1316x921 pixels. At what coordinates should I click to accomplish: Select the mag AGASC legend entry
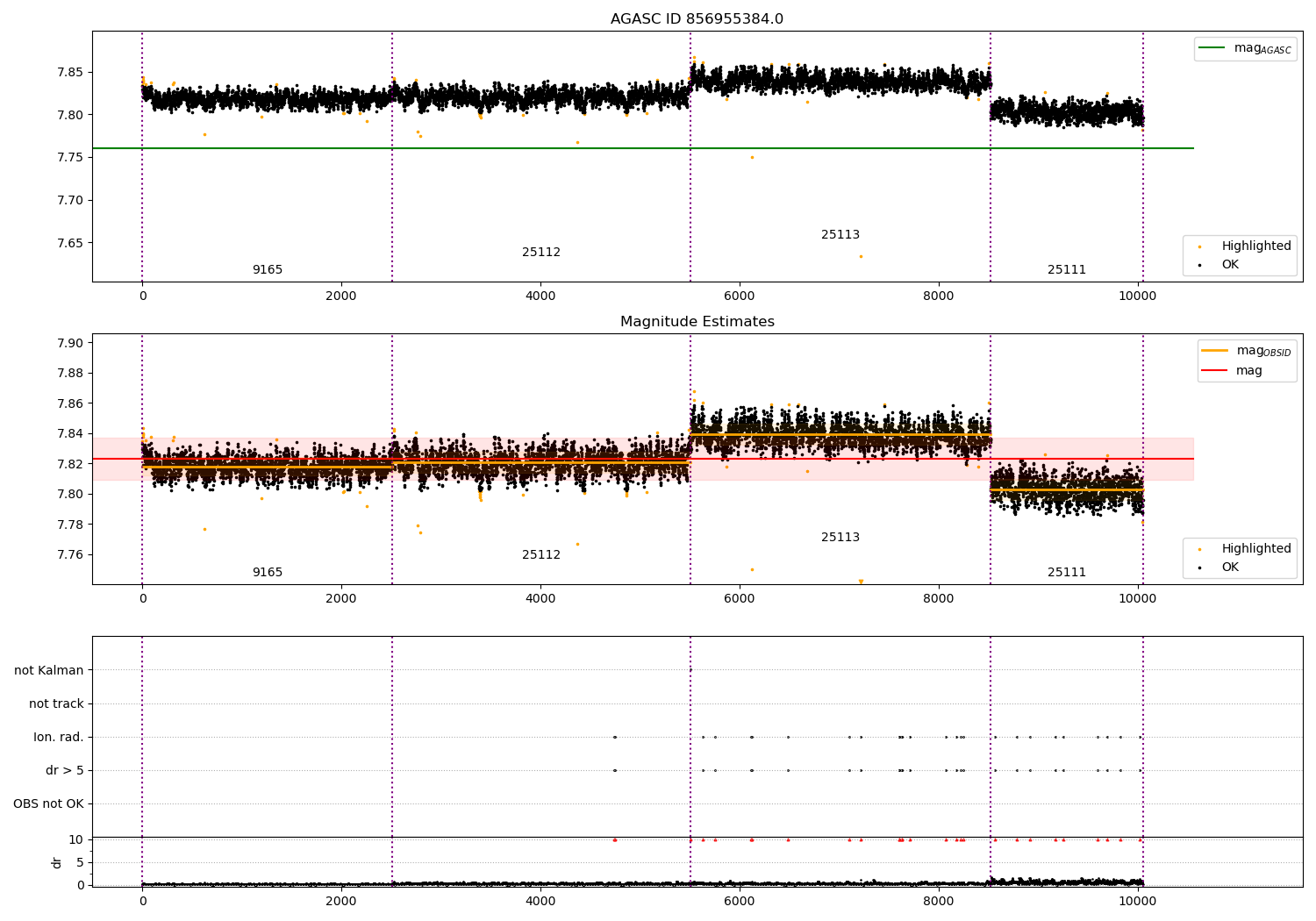1246,48
